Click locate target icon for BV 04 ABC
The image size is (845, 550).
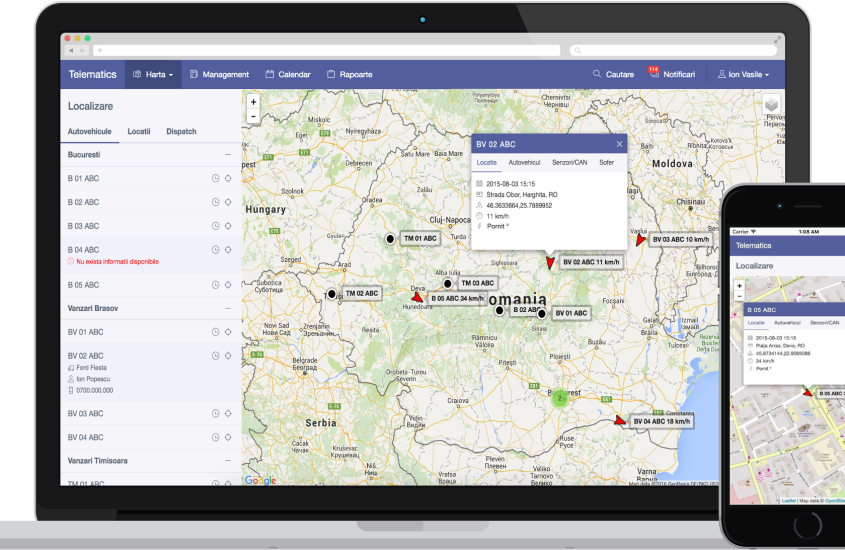[228, 437]
